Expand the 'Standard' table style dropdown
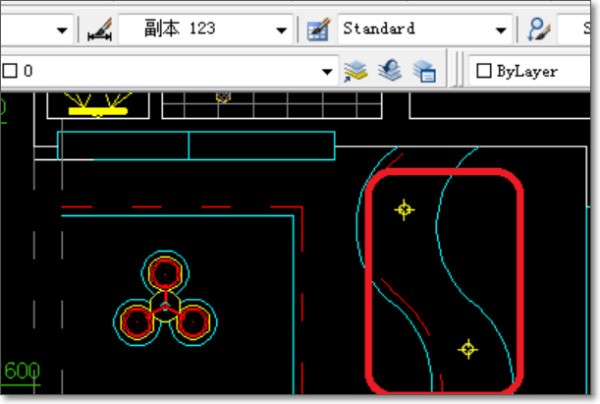 pos(504,29)
